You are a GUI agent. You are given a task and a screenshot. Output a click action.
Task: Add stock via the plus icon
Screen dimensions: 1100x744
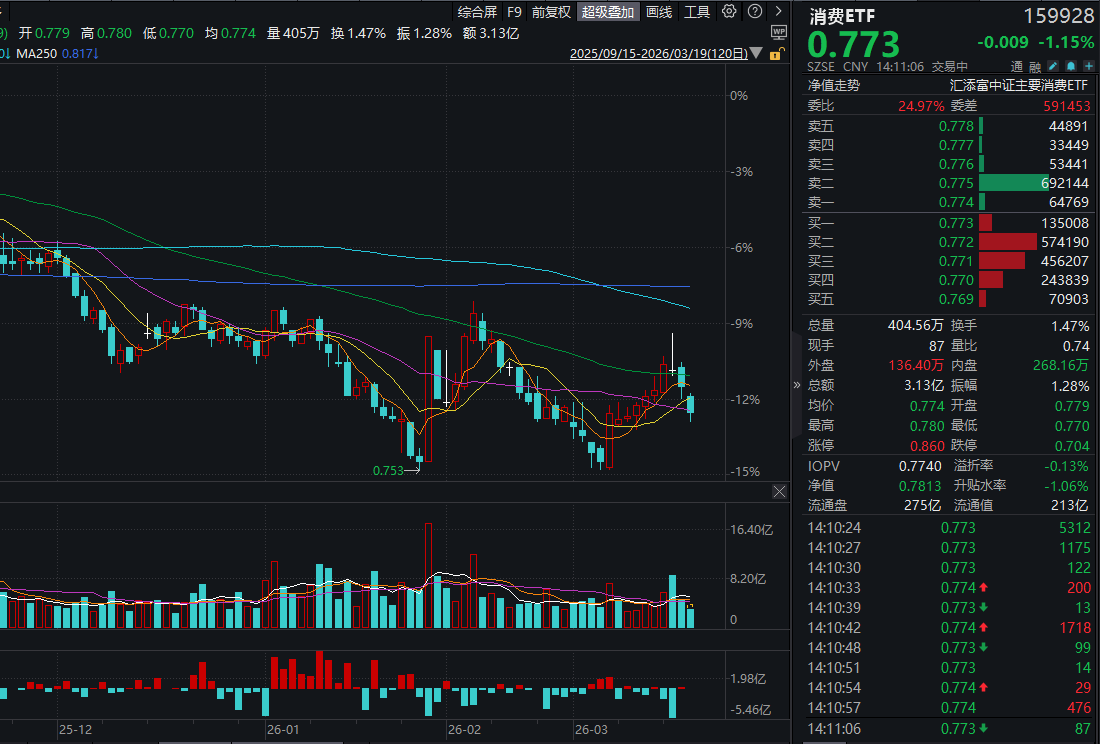pos(1088,66)
